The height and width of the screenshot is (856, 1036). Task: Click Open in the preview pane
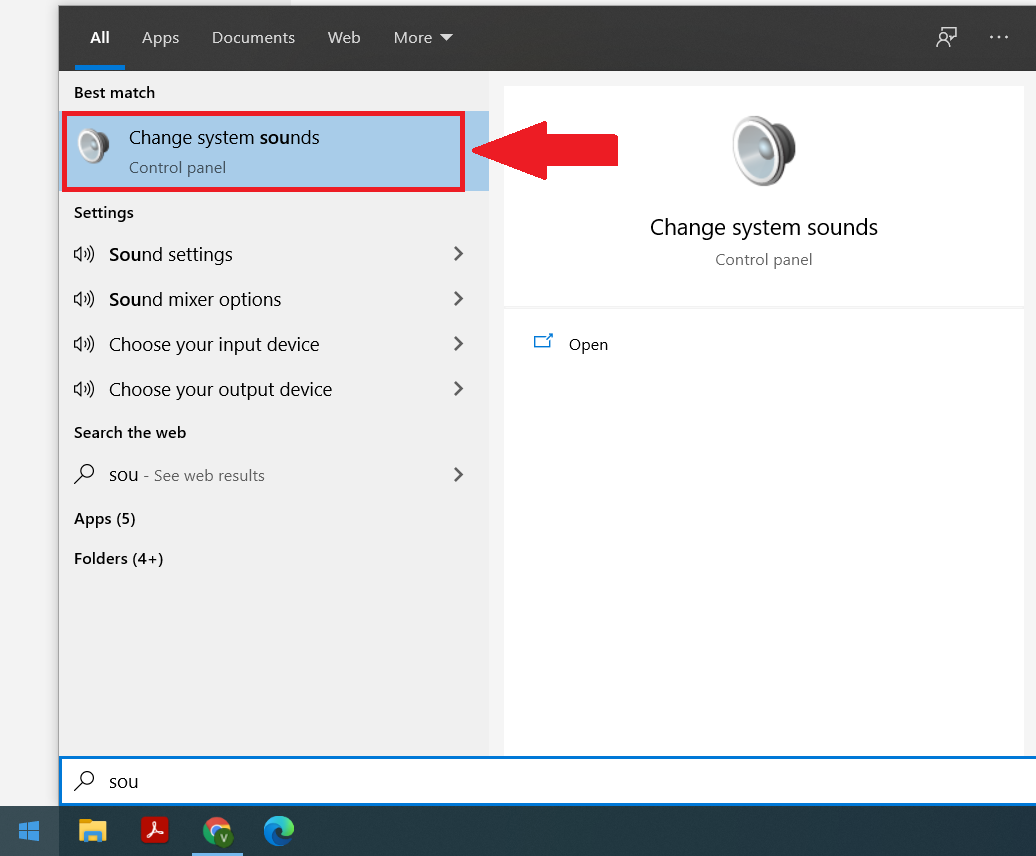pyautogui.click(x=588, y=345)
